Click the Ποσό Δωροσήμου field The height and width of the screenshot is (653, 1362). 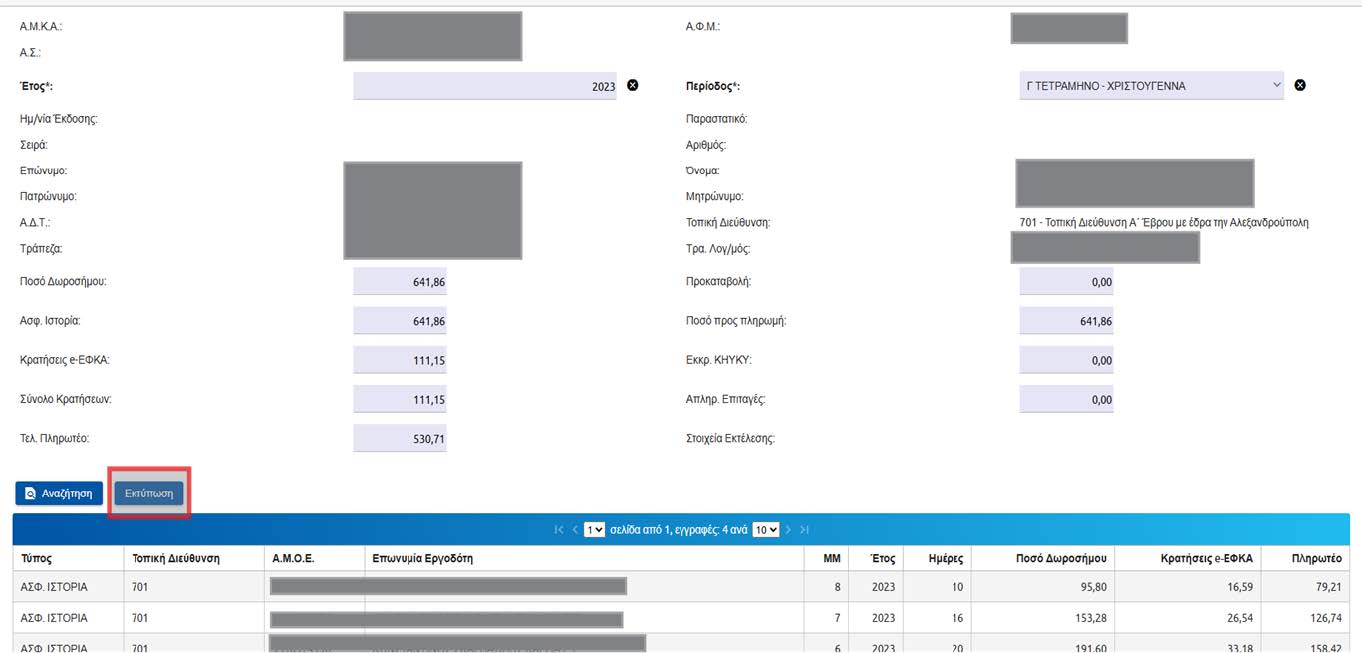tap(400, 283)
